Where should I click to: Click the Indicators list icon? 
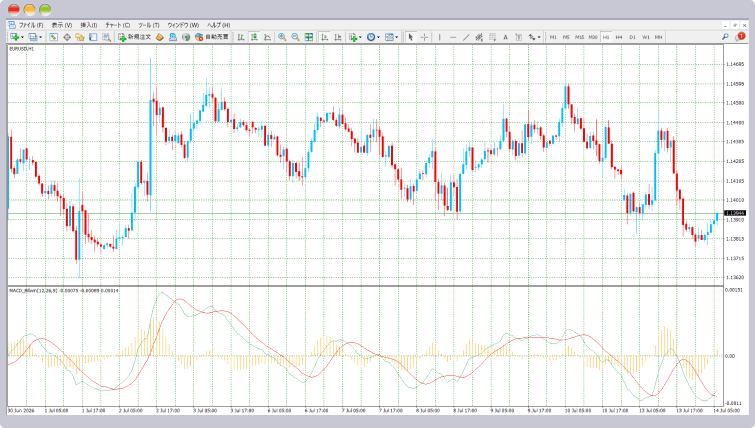pos(353,37)
